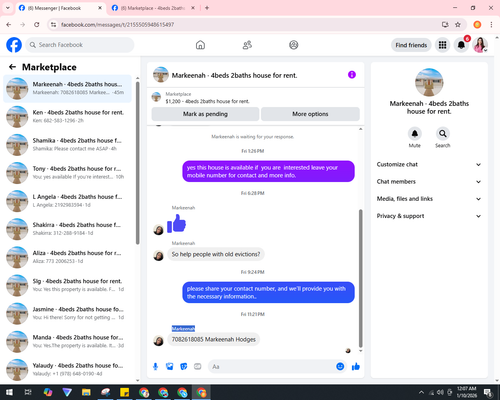Open File Explorer from taskbar

(86, 392)
